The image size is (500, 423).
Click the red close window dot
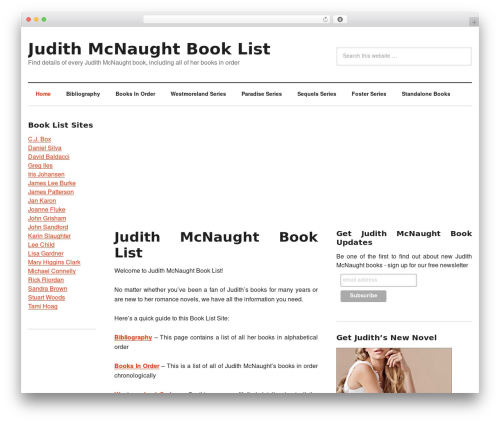click(x=29, y=19)
